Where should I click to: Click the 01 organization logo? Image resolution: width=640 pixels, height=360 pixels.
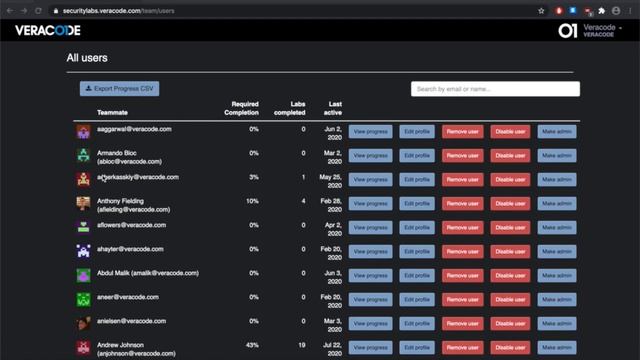568,31
